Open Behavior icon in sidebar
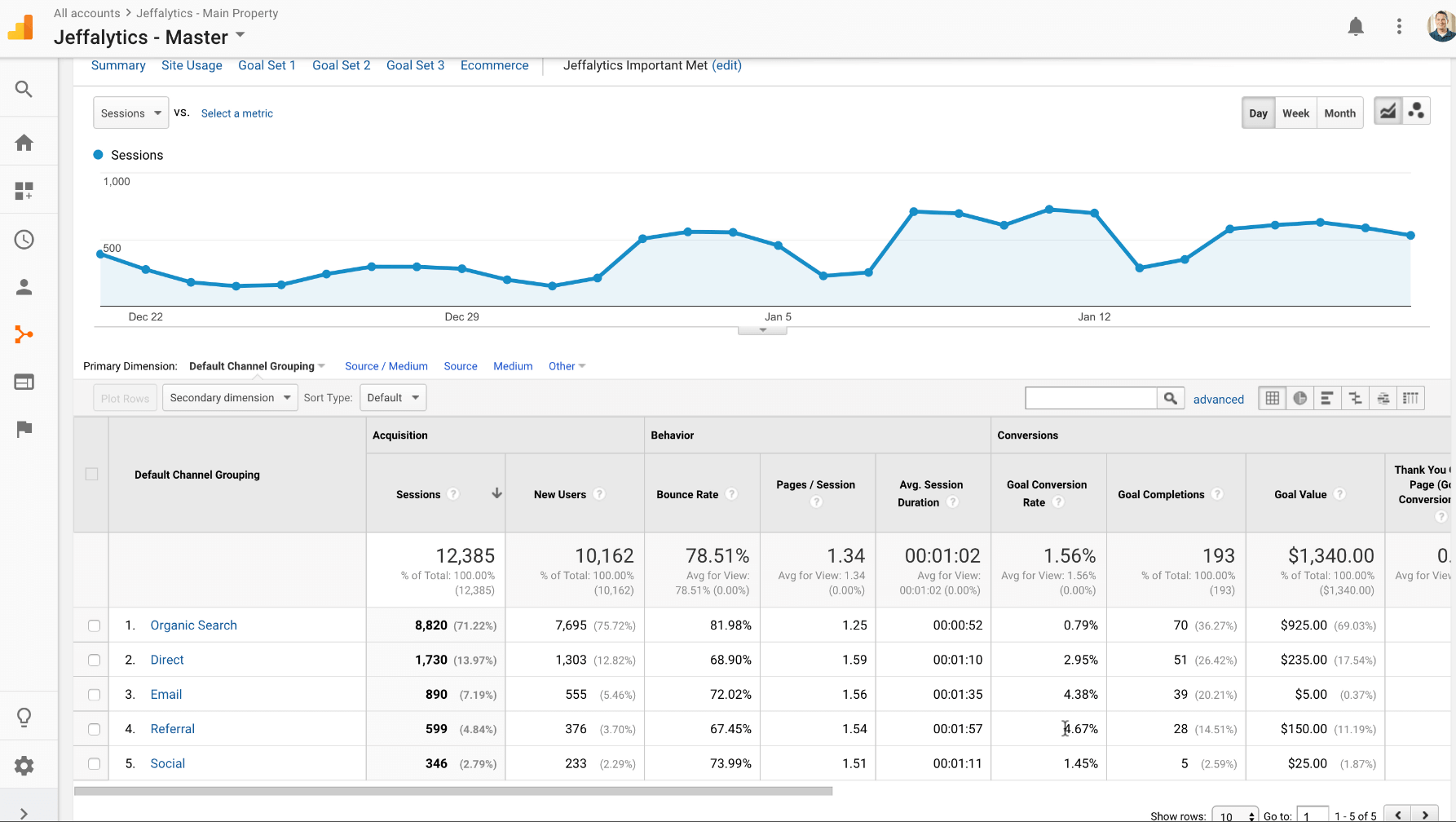The height and width of the screenshot is (822, 1456). 24,382
